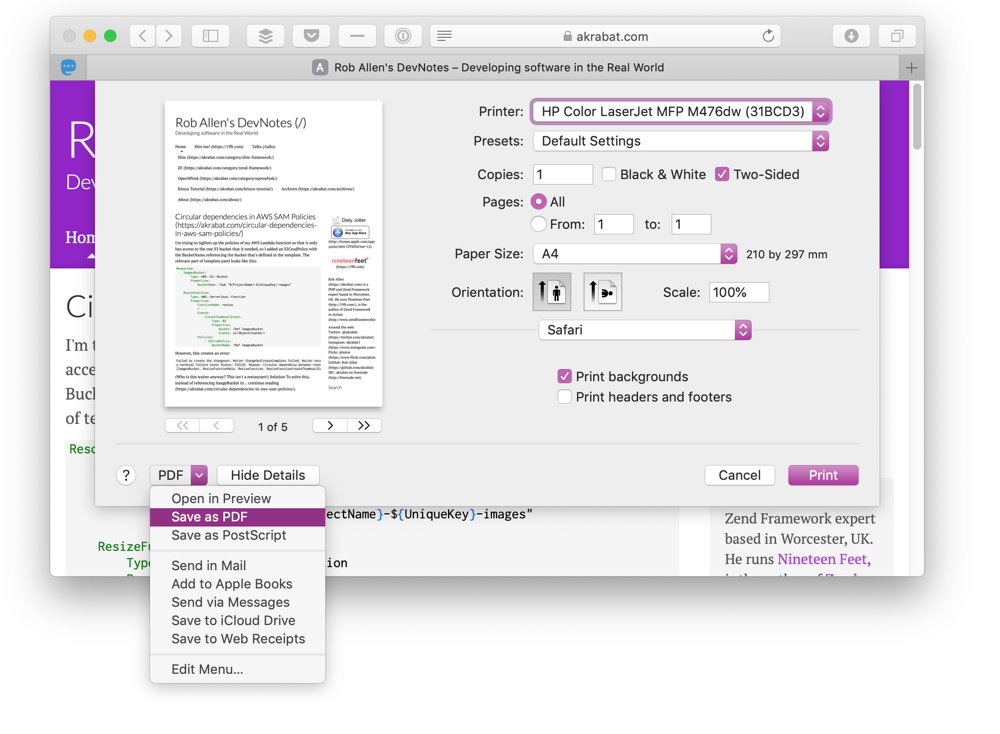Choose Save to iCloud Drive
This screenshot has width=1000, height=734.
point(237,620)
